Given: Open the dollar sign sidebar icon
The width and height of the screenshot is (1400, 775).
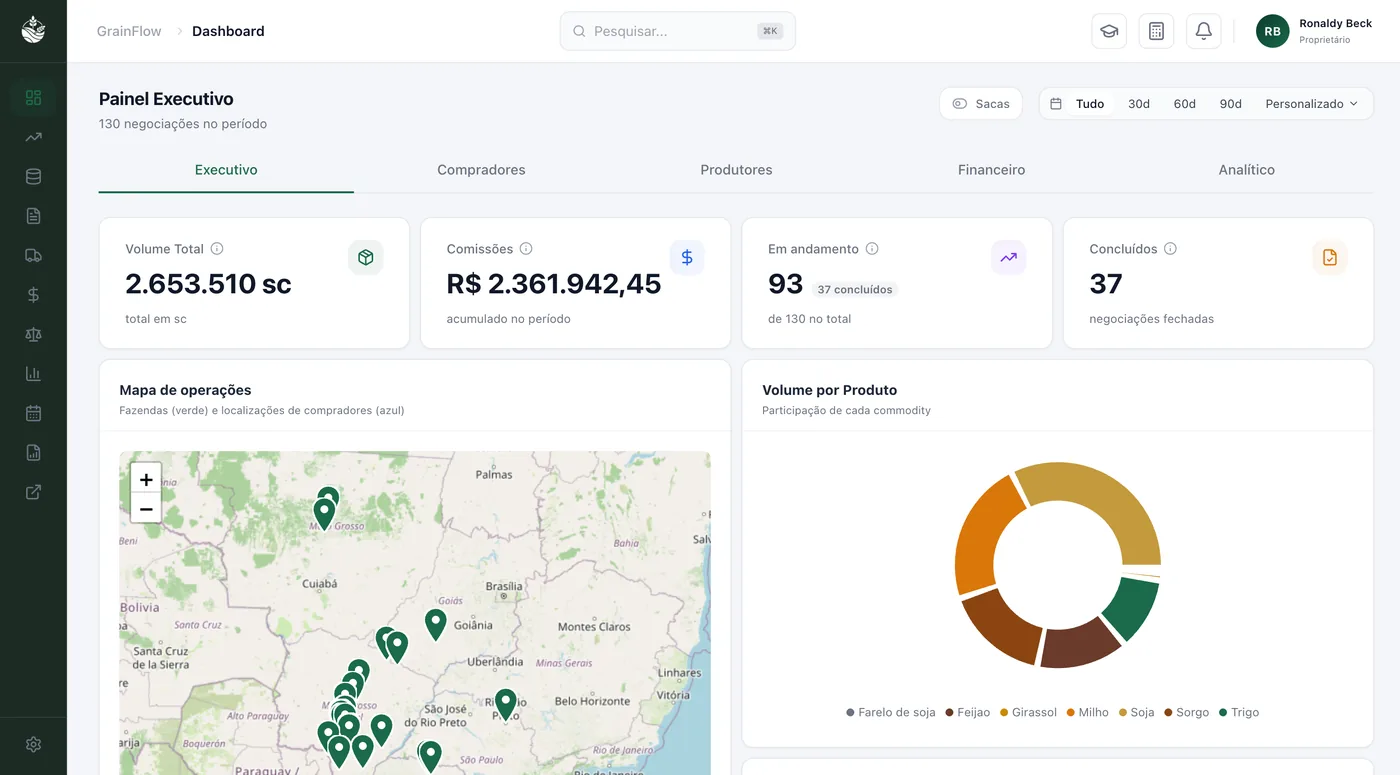Looking at the screenshot, I should point(33,295).
